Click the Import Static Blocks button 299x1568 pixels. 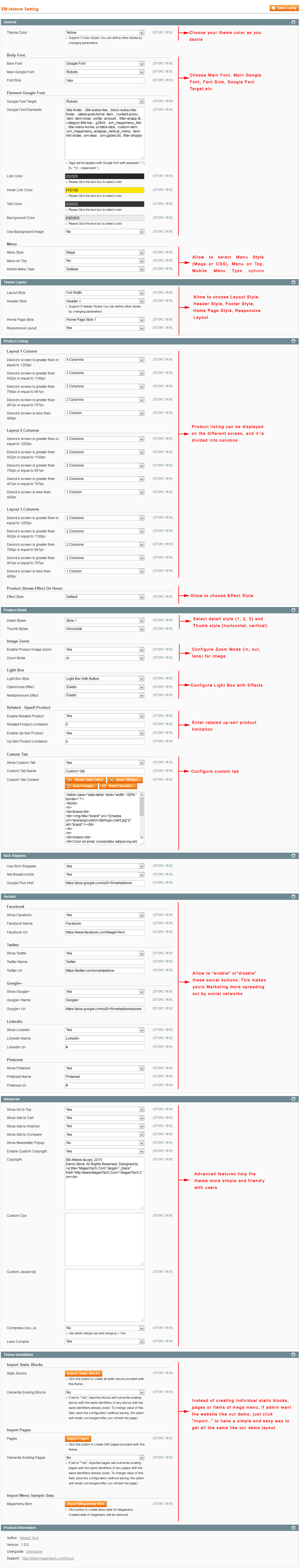[x=83, y=1374]
